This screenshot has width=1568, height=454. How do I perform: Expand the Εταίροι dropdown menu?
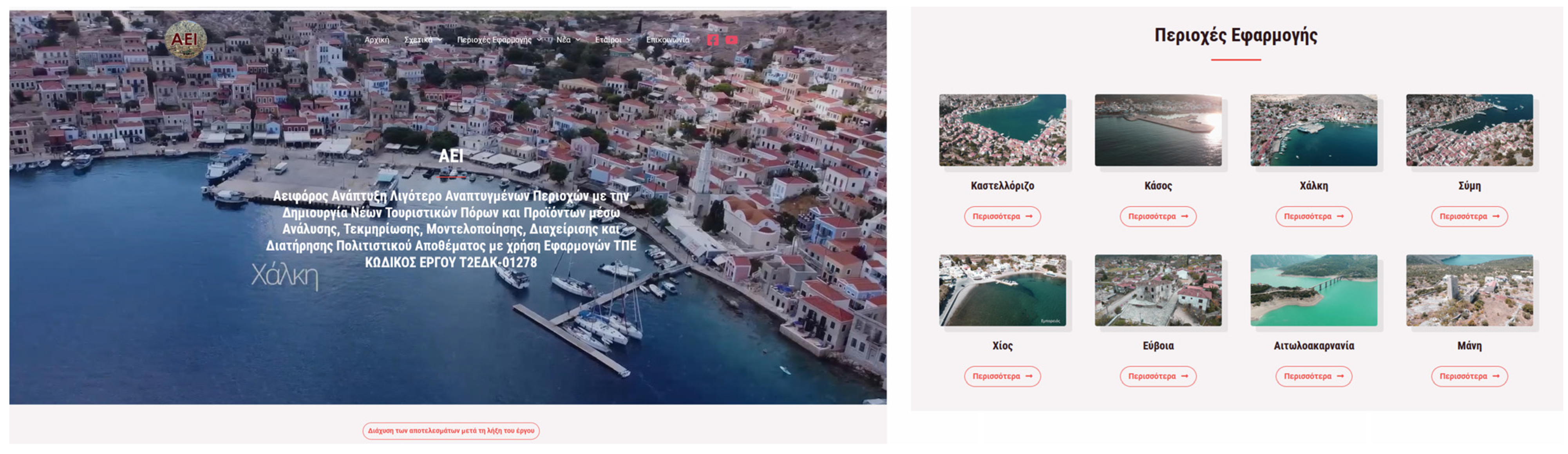point(613,40)
